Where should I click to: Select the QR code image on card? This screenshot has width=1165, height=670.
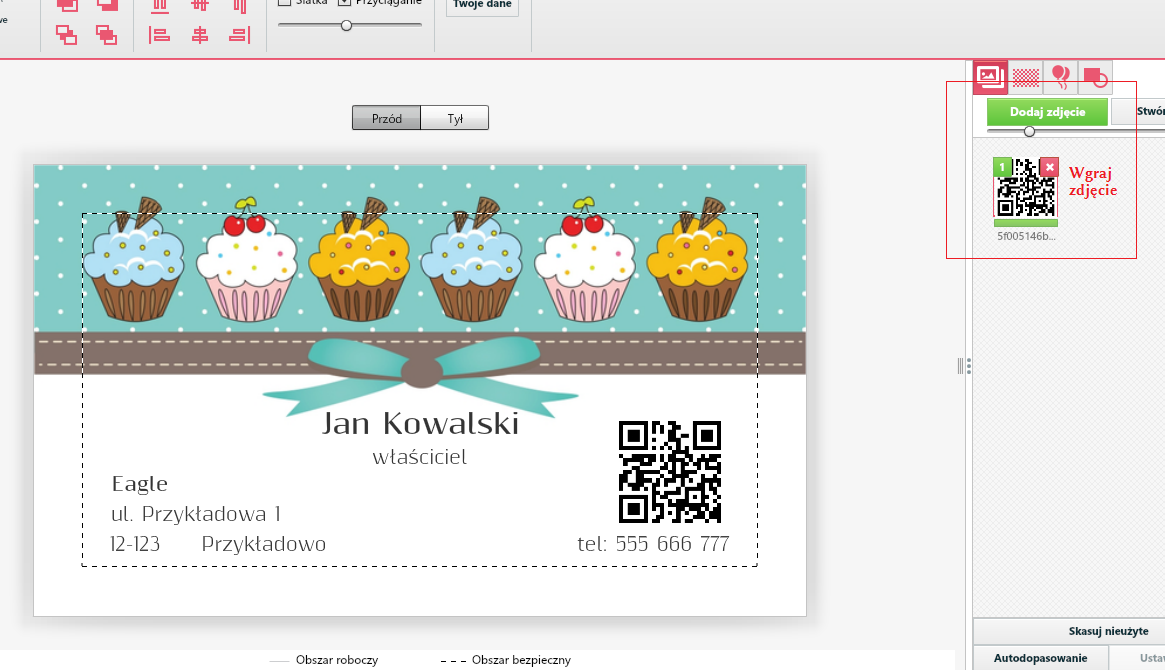point(669,472)
